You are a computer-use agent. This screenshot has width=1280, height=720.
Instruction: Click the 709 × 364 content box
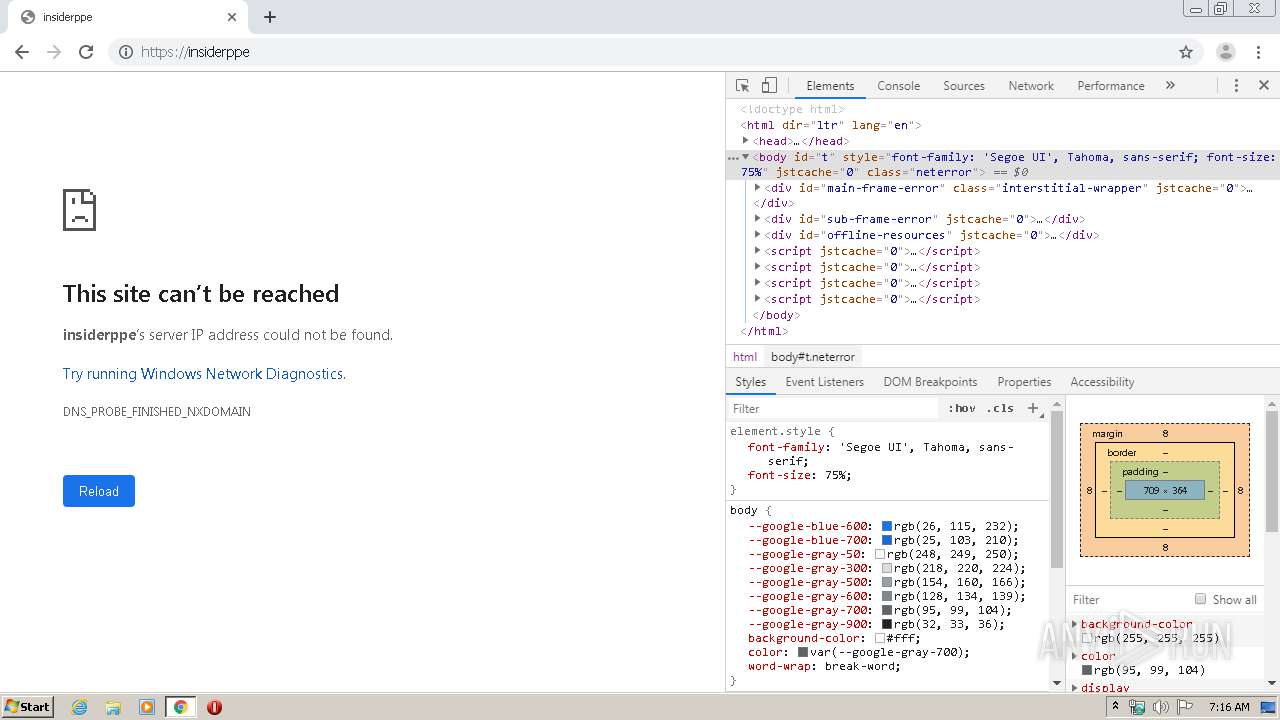click(1165, 490)
